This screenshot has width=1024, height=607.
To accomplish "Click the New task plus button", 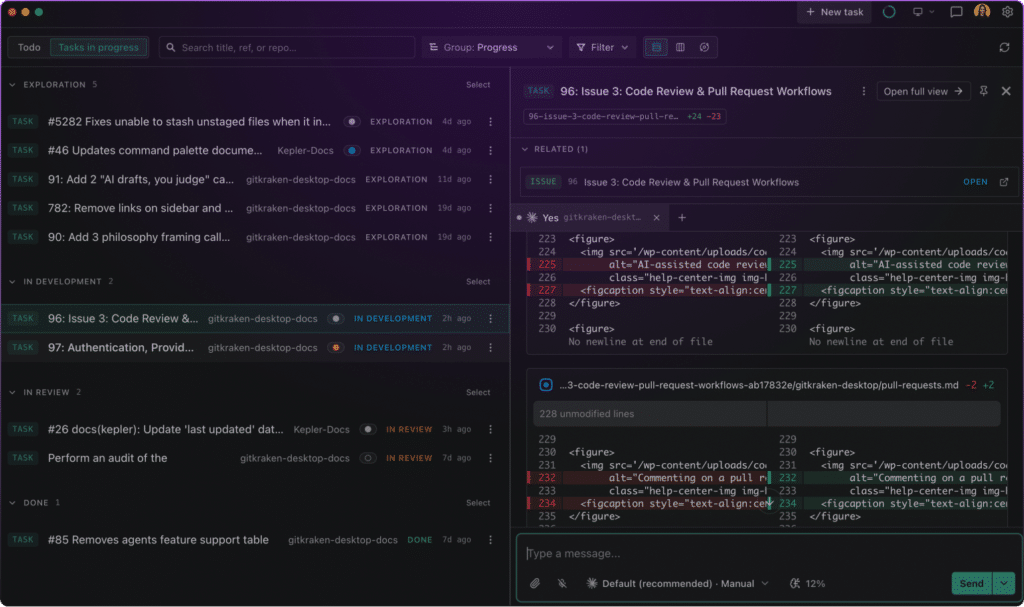I will (834, 12).
